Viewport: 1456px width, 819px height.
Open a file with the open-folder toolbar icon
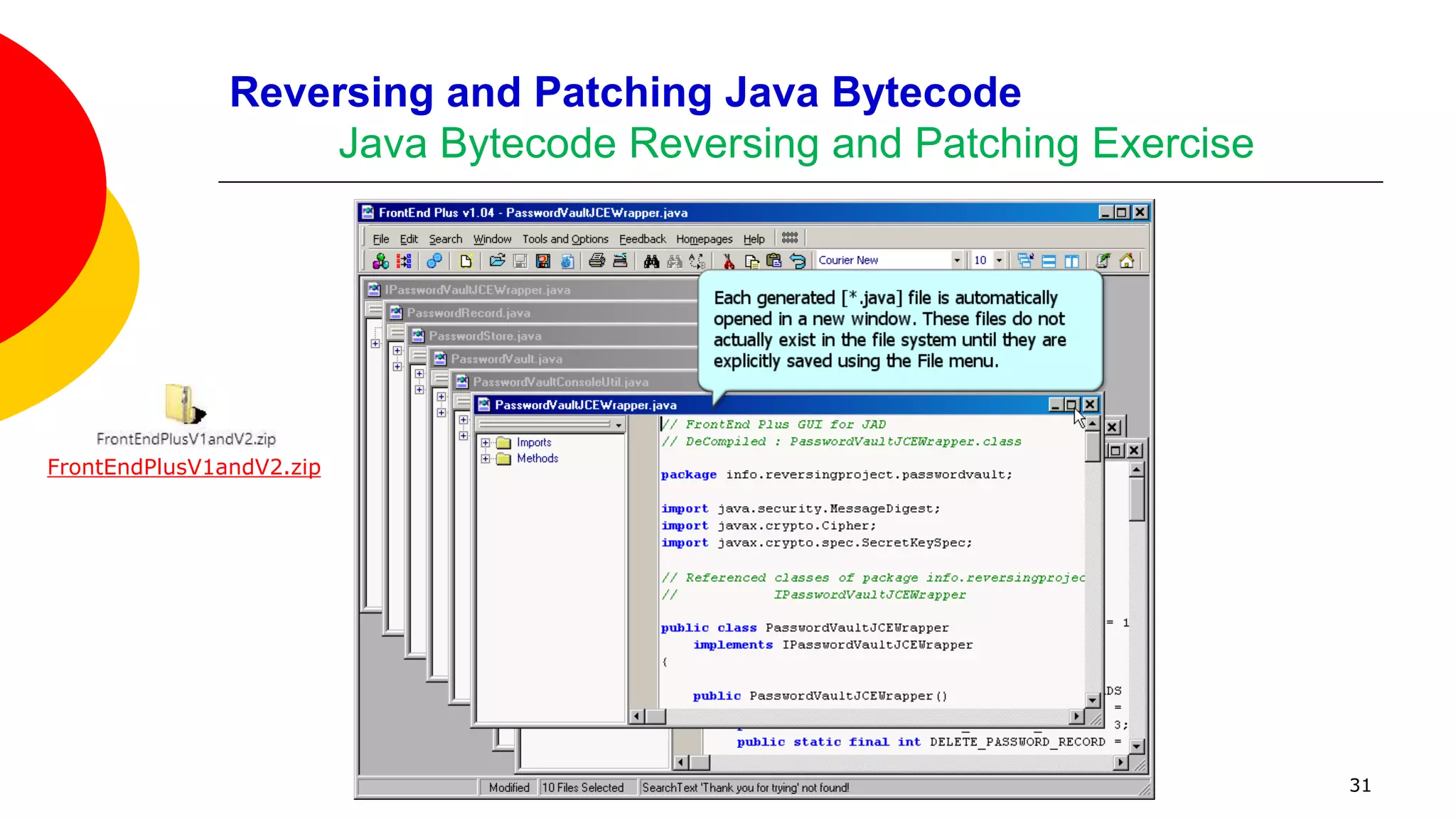click(x=497, y=261)
